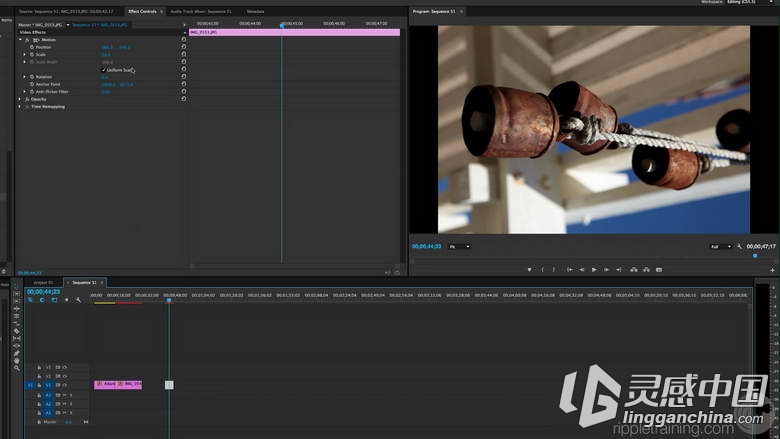Reset the Opacity effect

pyautogui.click(x=184, y=99)
